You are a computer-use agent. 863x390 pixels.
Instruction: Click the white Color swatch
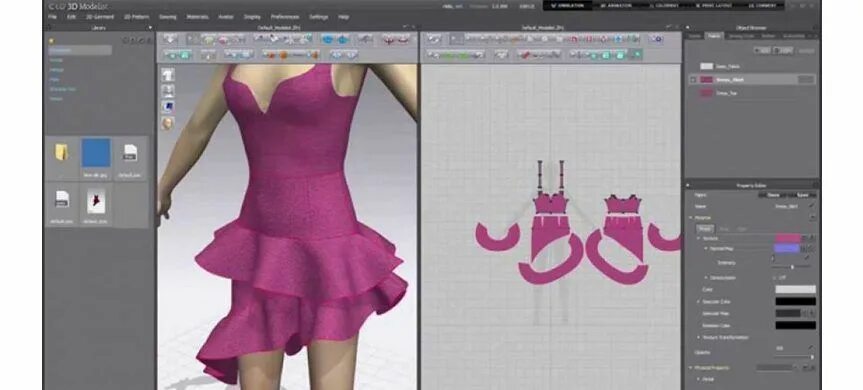click(795, 289)
